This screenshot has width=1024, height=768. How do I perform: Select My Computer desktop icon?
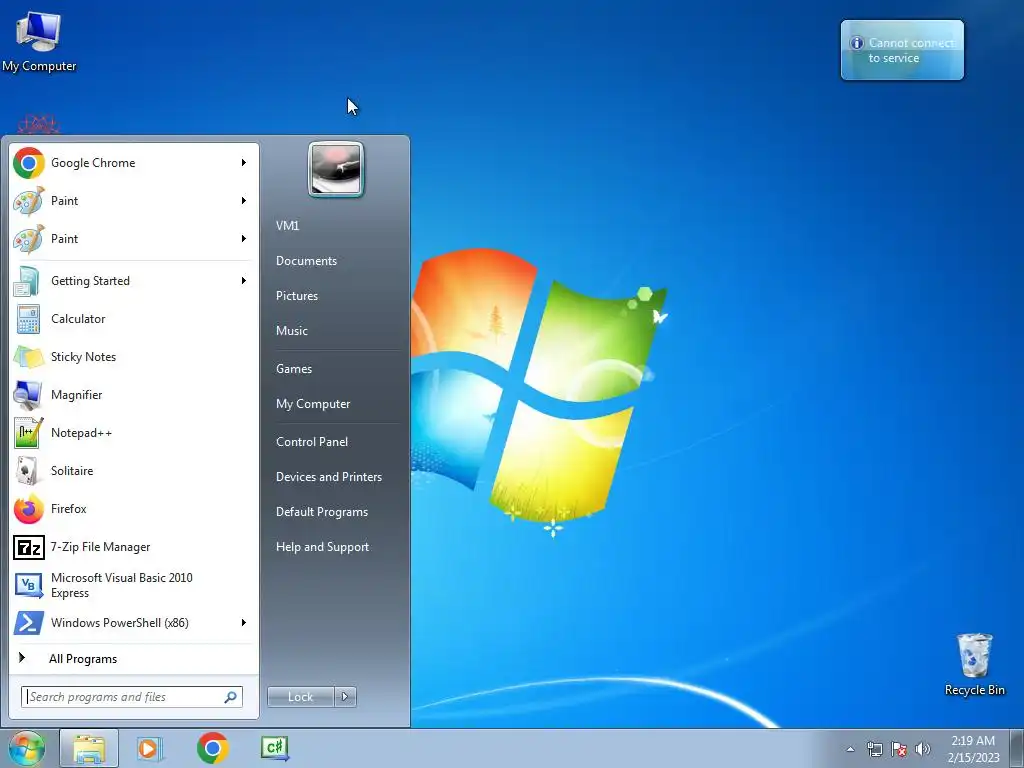pos(39,40)
